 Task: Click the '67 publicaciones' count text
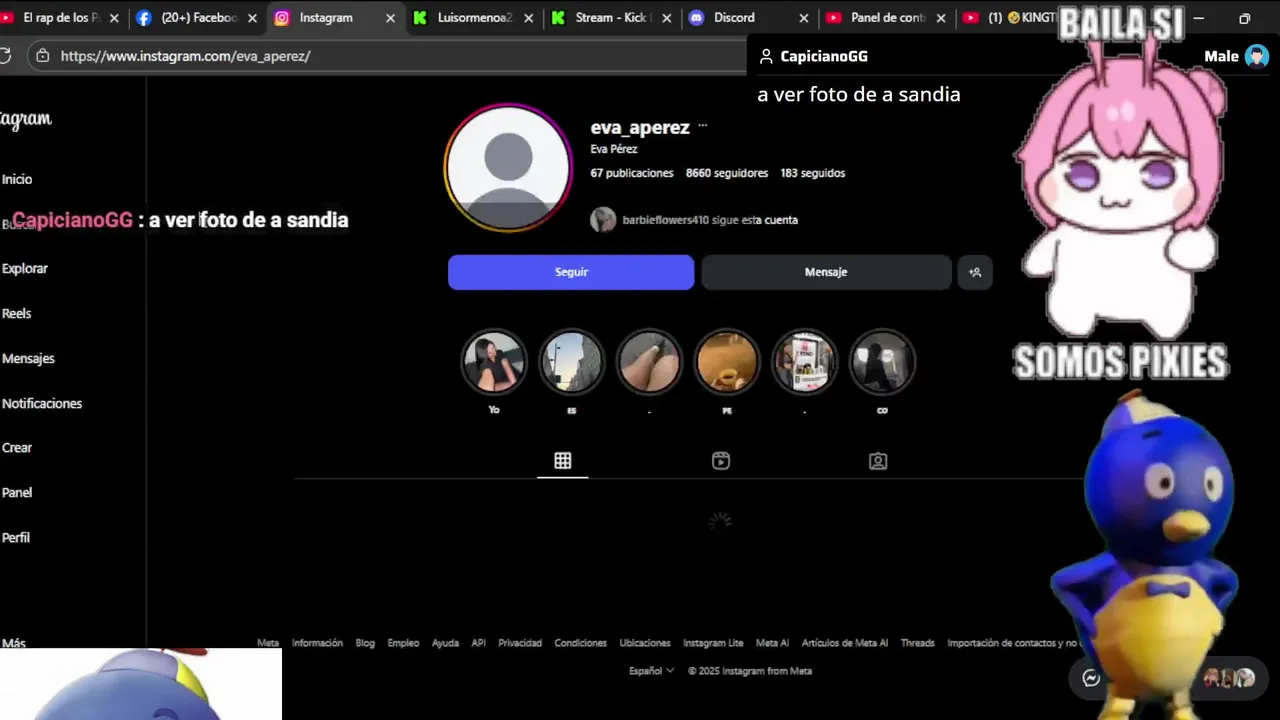632,173
